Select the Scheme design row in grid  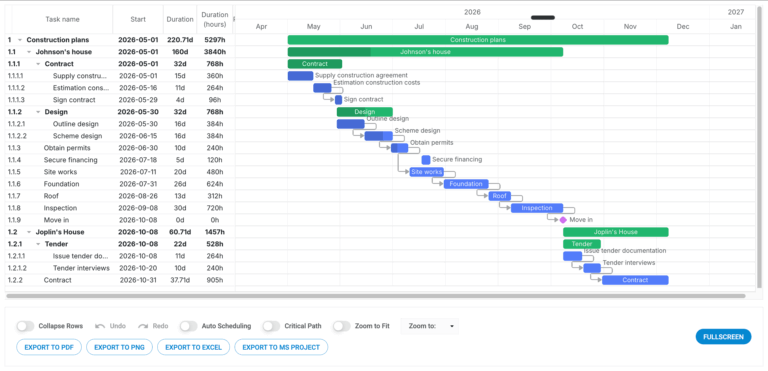120,136
